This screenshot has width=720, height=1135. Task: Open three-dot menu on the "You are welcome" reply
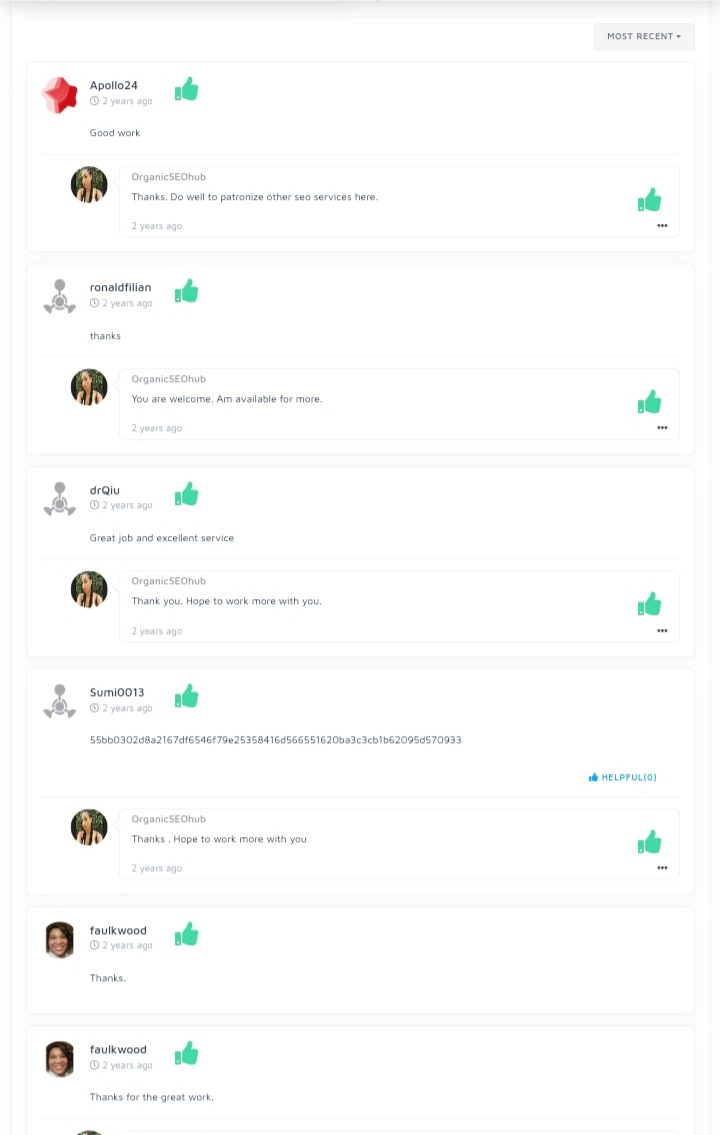(x=662, y=428)
